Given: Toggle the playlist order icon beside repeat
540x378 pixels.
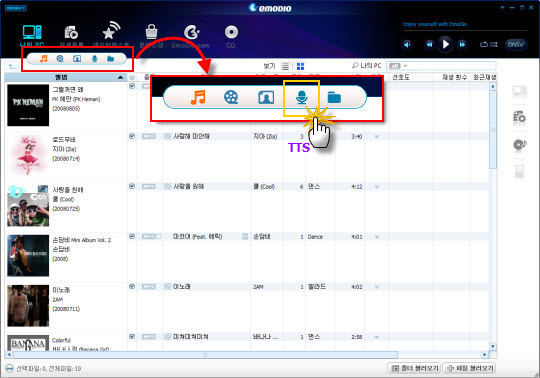Looking at the screenshot, I should coord(494,44).
